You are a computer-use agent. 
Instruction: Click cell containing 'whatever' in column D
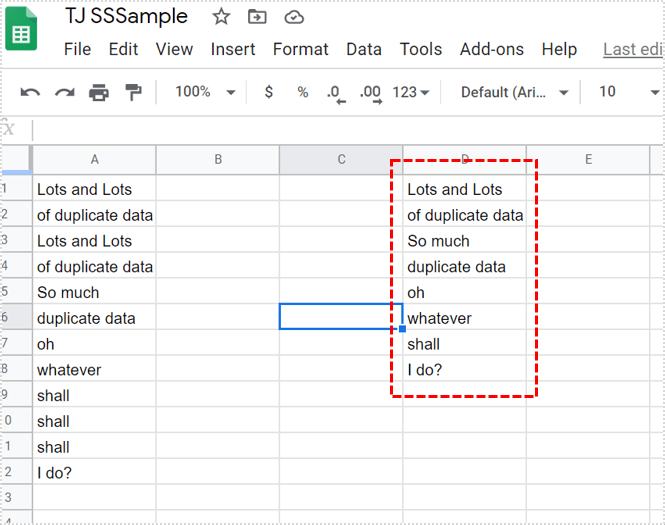[x=464, y=318]
